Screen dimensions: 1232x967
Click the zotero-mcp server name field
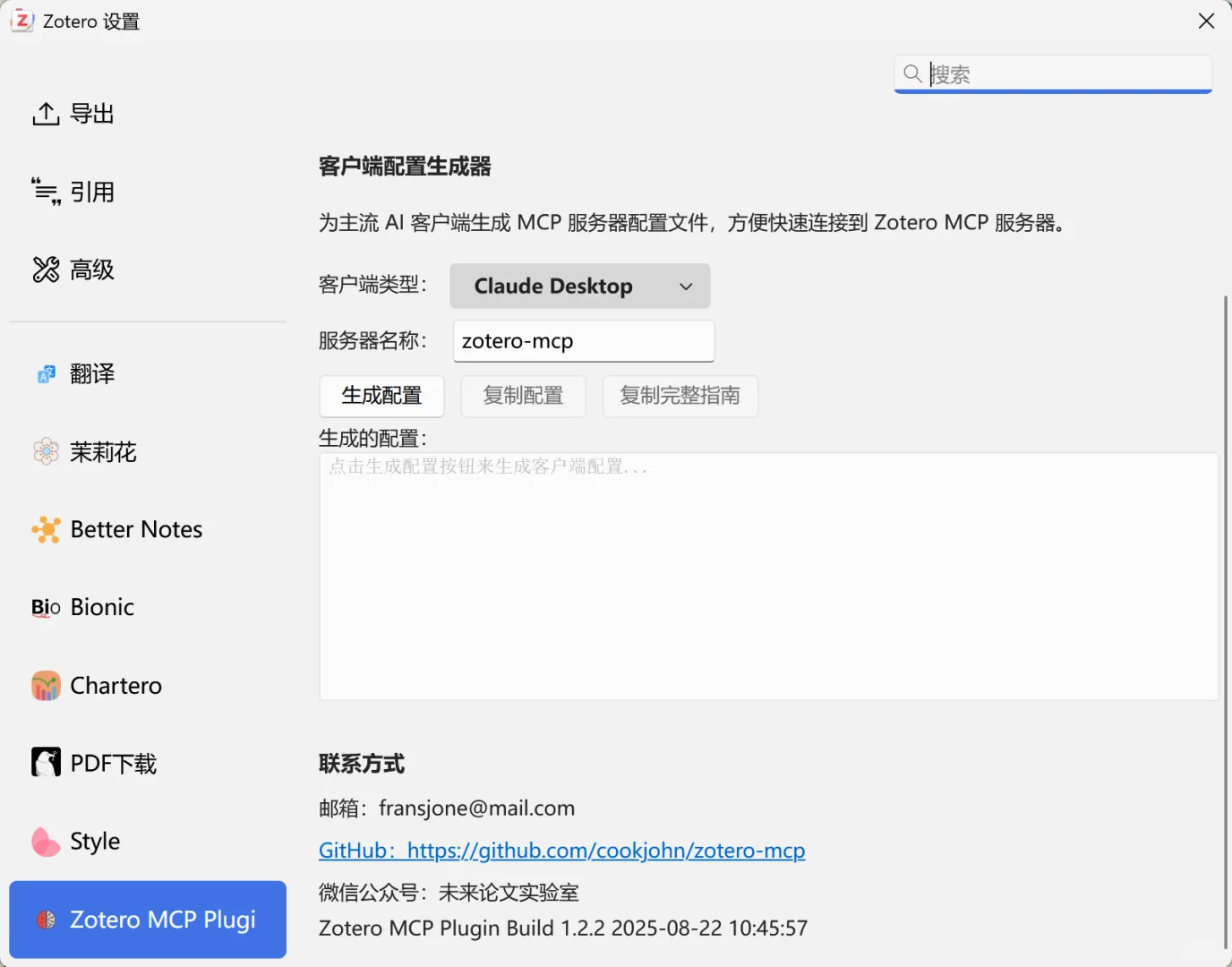(x=583, y=341)
